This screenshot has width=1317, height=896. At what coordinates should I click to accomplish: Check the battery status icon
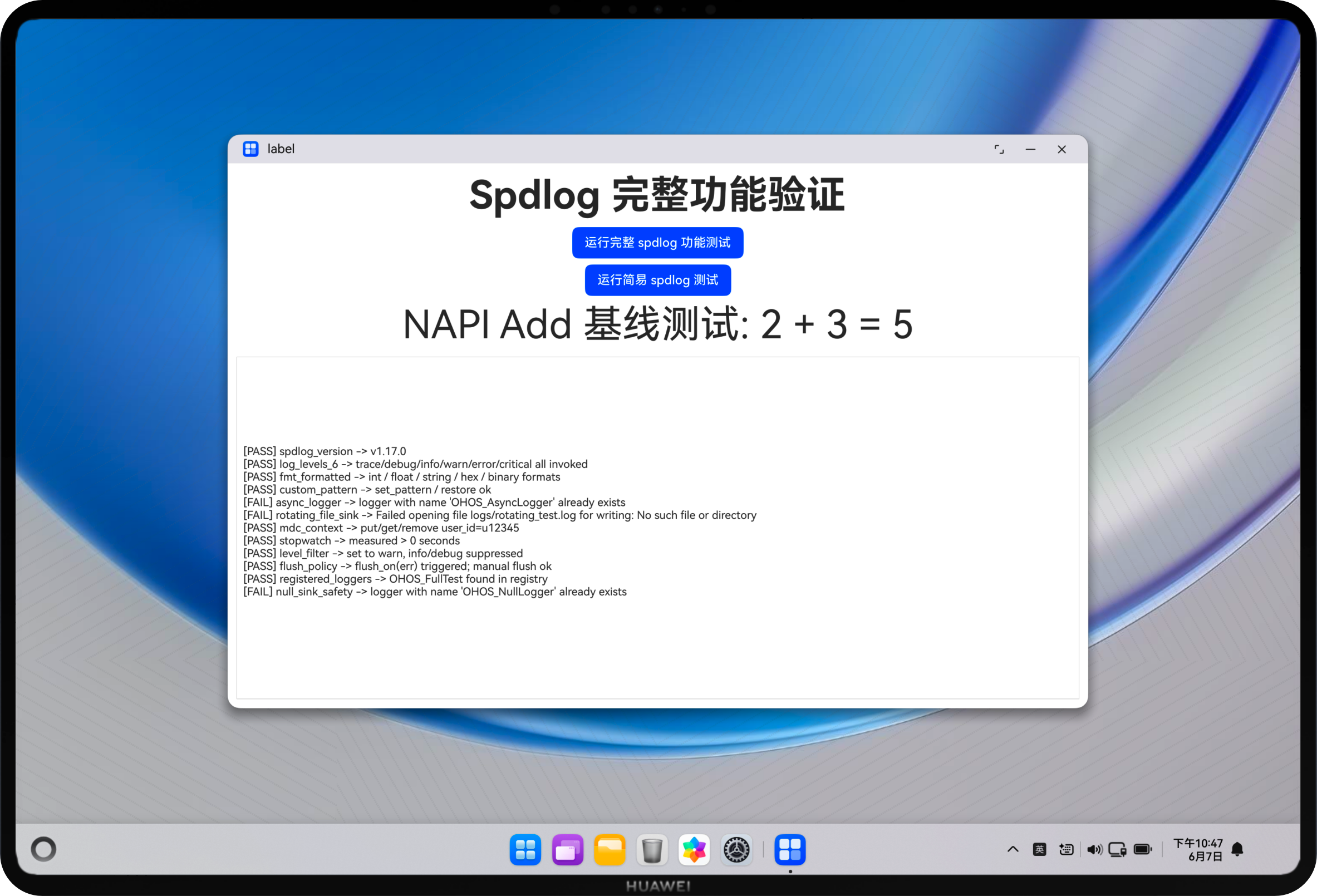point(1142,849)
